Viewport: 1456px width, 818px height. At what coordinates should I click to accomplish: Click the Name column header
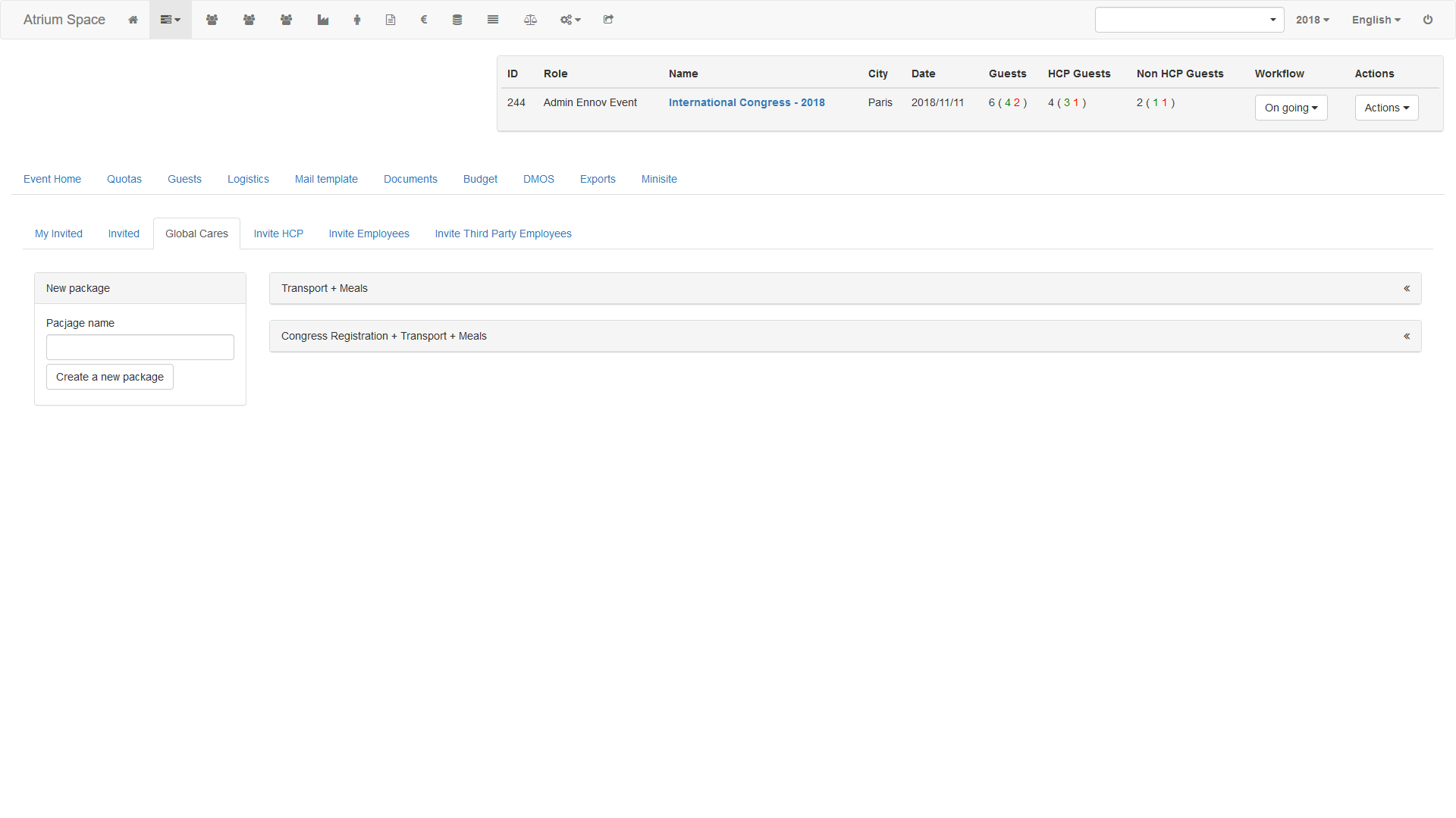[683, 74]
